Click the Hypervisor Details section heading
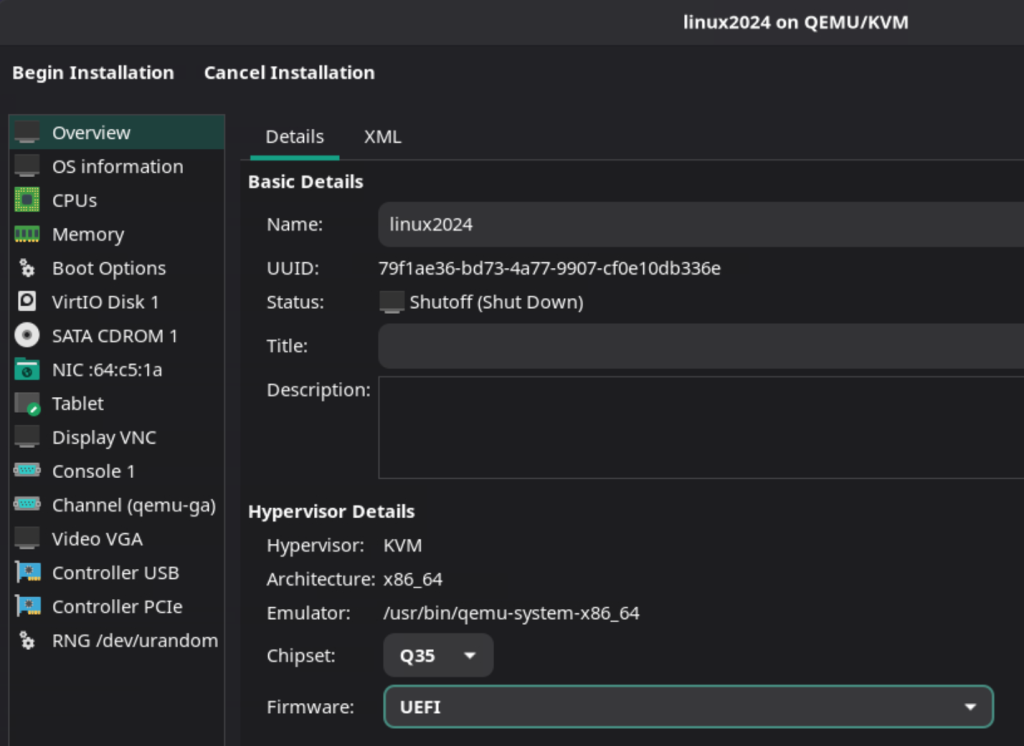1024x746 pixels. tap(331, 511)
